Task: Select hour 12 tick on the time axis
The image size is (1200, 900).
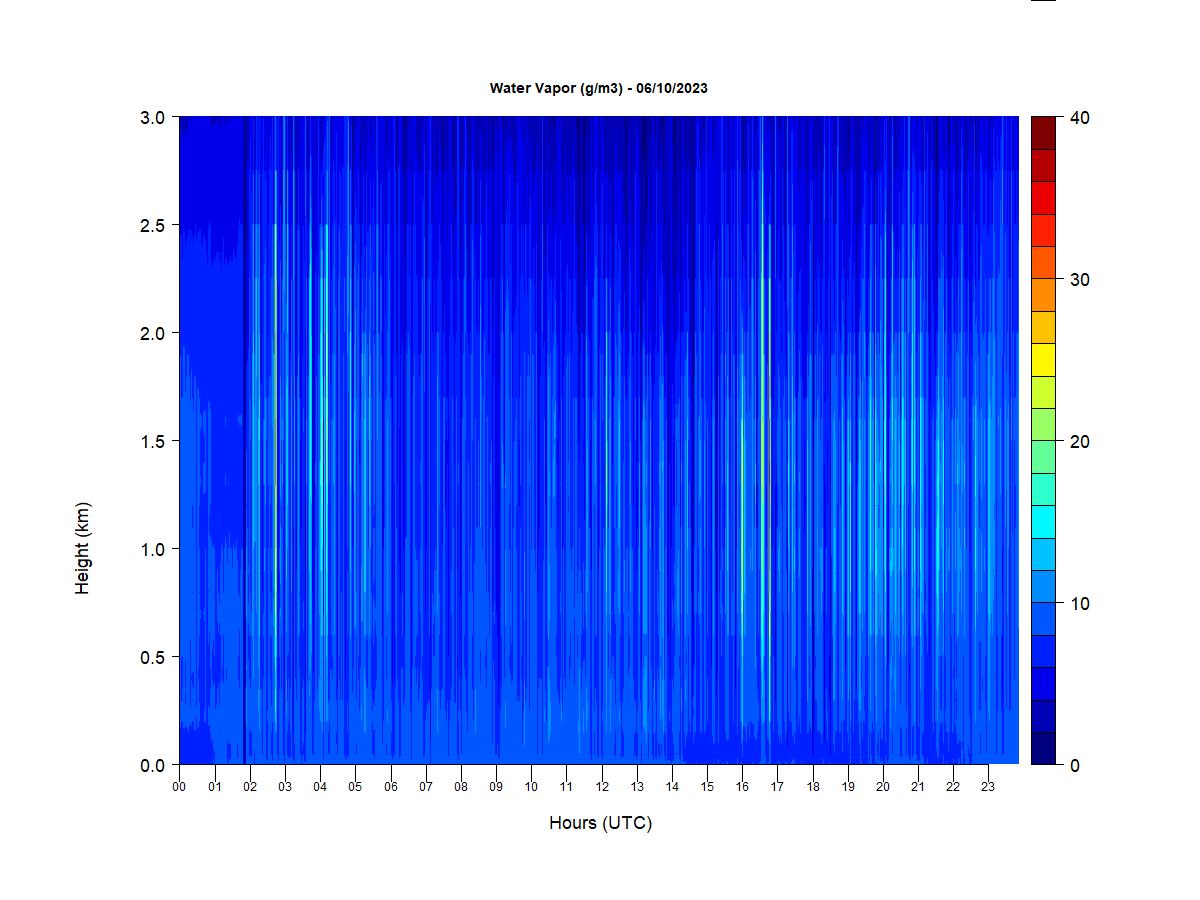Action: pyautogui.click(x=602, y=786)
